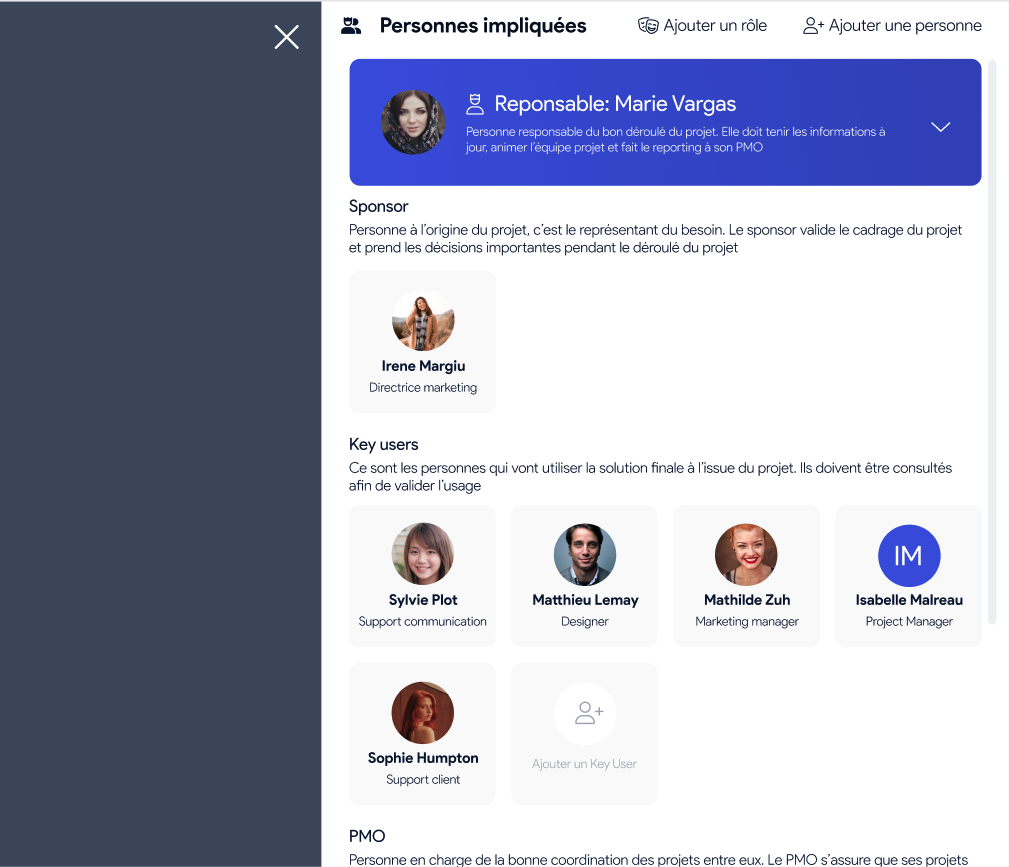Select the 'Reponsable: Marie Vargas' heading

[615, 104]
